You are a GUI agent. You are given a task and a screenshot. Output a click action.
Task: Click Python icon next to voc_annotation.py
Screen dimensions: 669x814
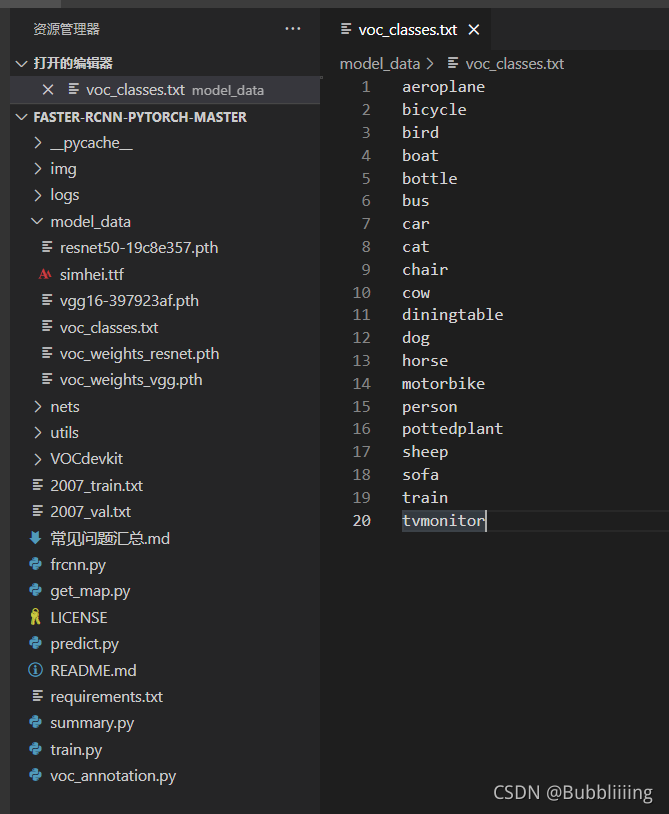tap(36, 775)
